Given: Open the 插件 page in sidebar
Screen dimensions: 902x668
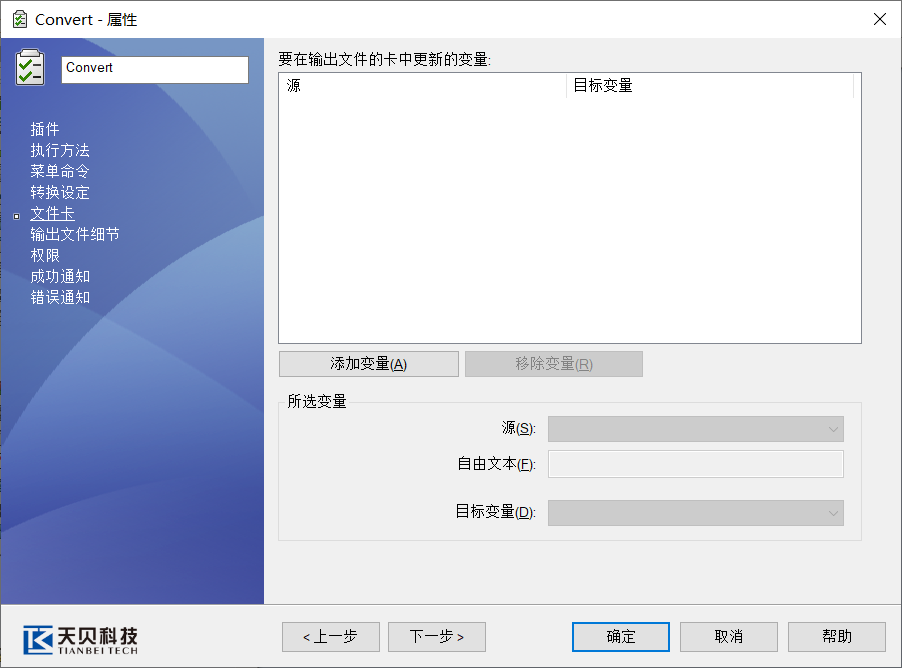Looking at the screenshot, I should (45, 129).
